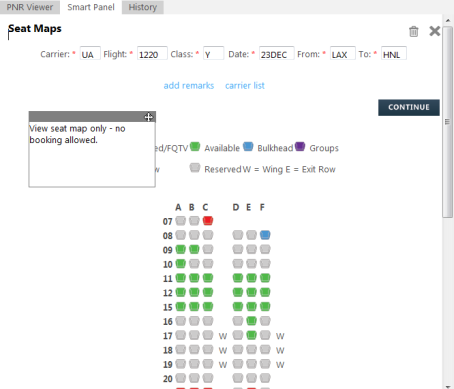Select available seat 12F
454x389 pixels.
pos(265,292)
